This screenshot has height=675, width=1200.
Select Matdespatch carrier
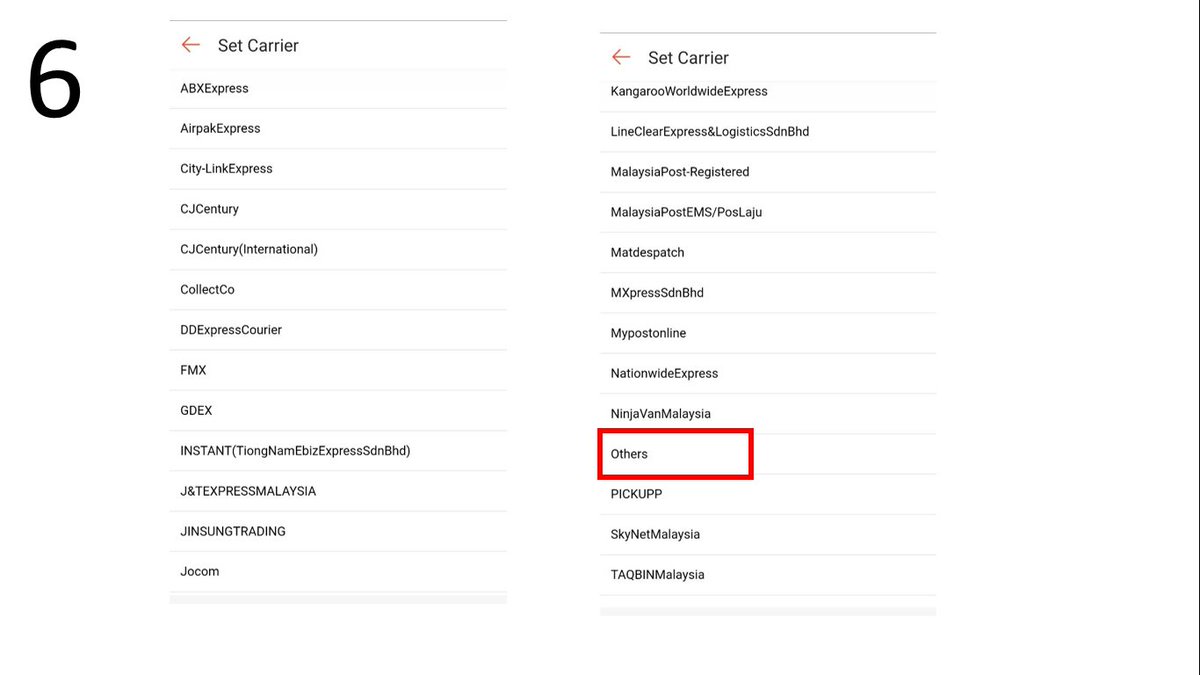pyautogui.click(x=768, y=253)
